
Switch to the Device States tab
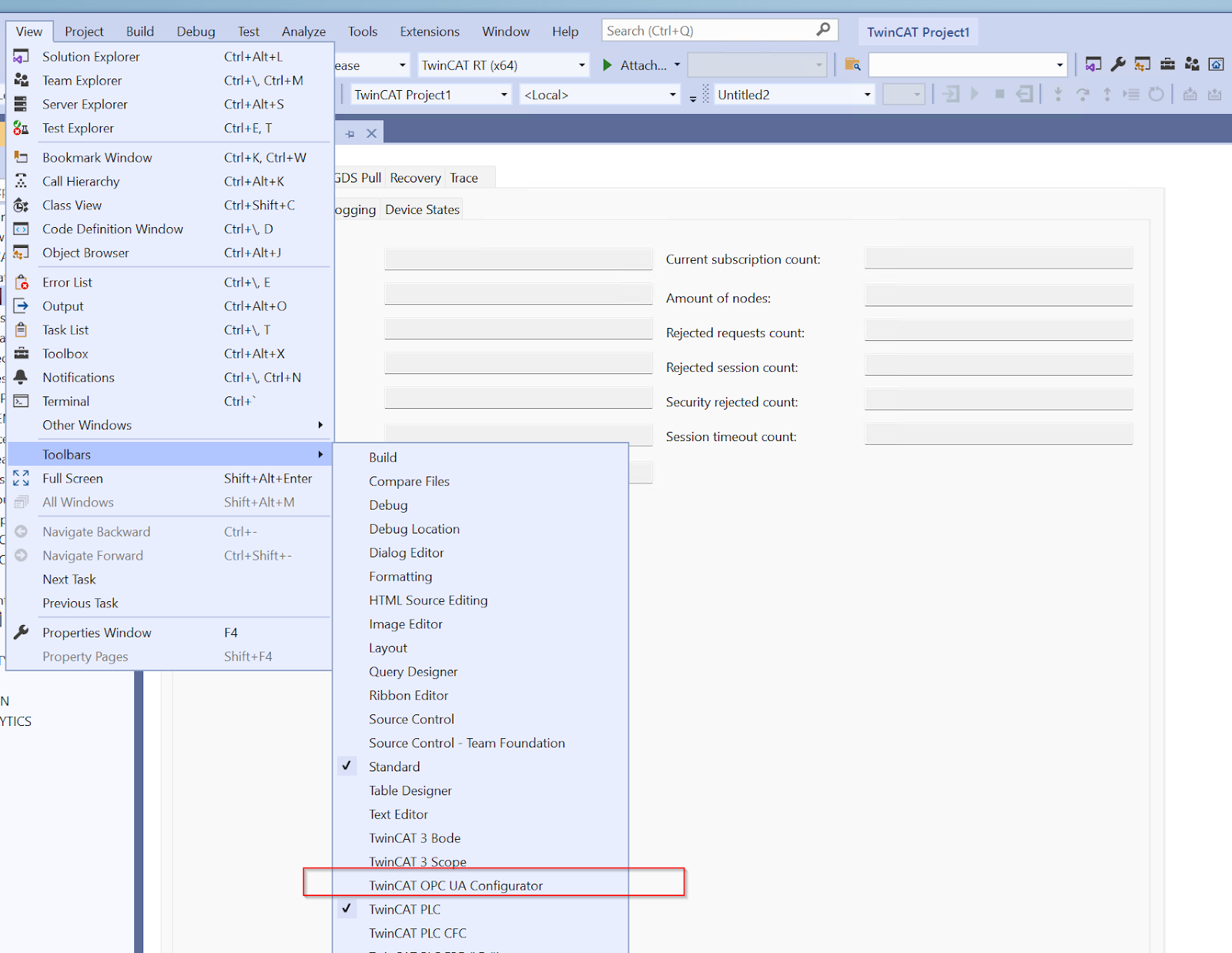[422, 209]
